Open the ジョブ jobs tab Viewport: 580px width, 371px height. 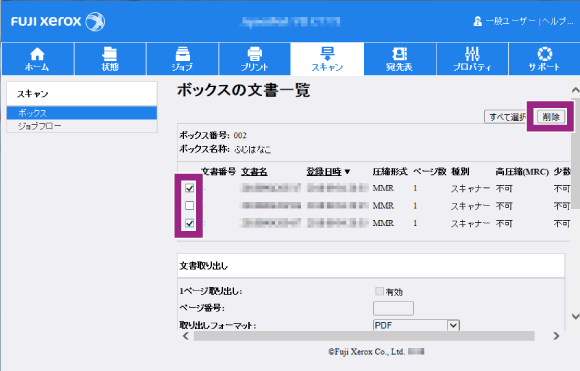pos(182,59)
